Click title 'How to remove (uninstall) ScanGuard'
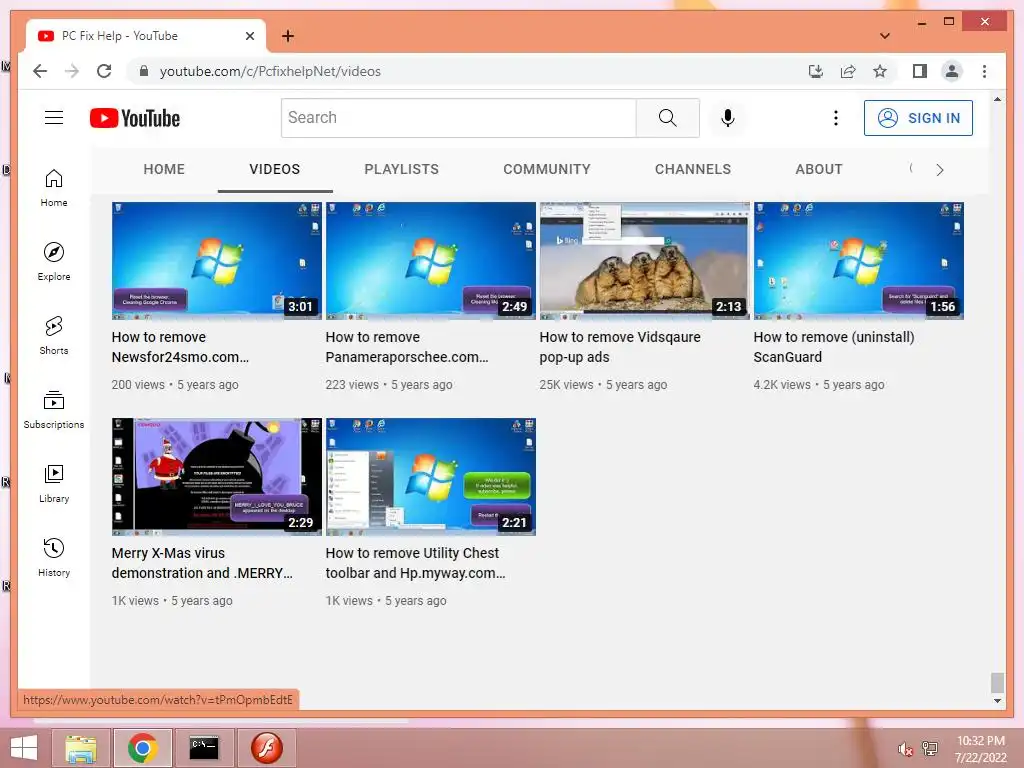Viewport: 1024px width, 768px height. coord(834,347)
